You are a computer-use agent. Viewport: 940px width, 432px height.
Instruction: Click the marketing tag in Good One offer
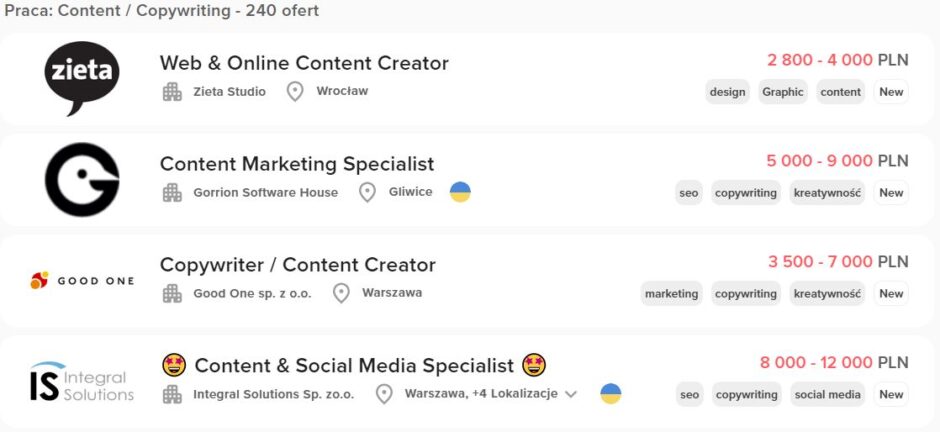671,294
